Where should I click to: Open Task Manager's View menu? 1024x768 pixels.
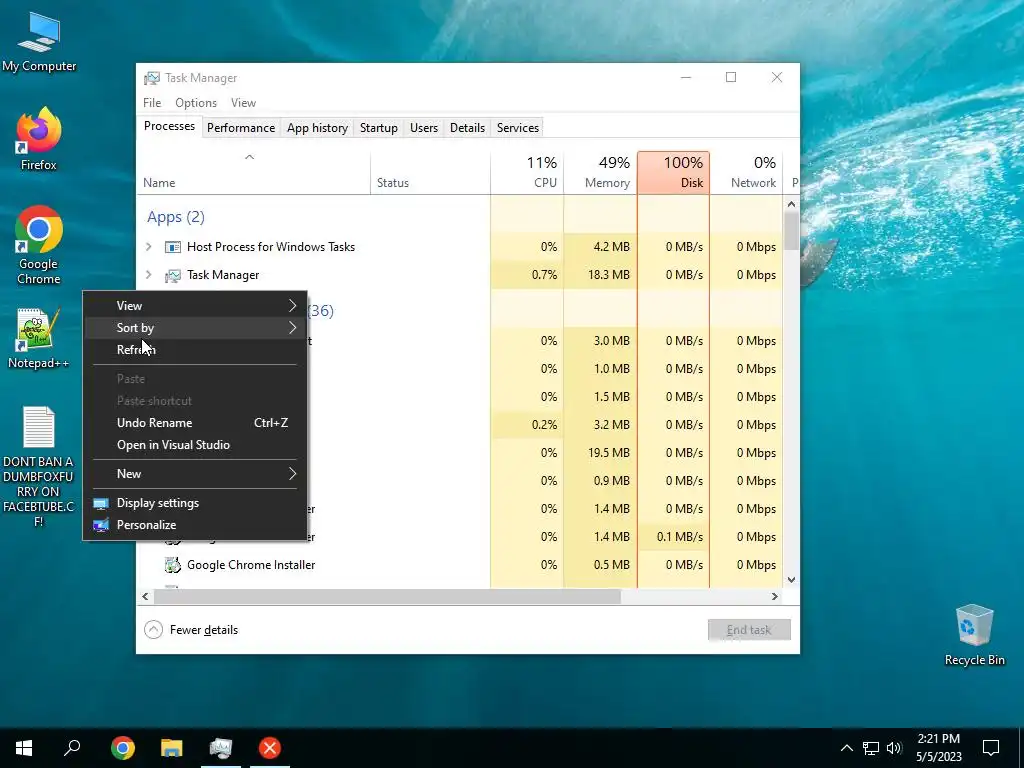pos(243,103)
